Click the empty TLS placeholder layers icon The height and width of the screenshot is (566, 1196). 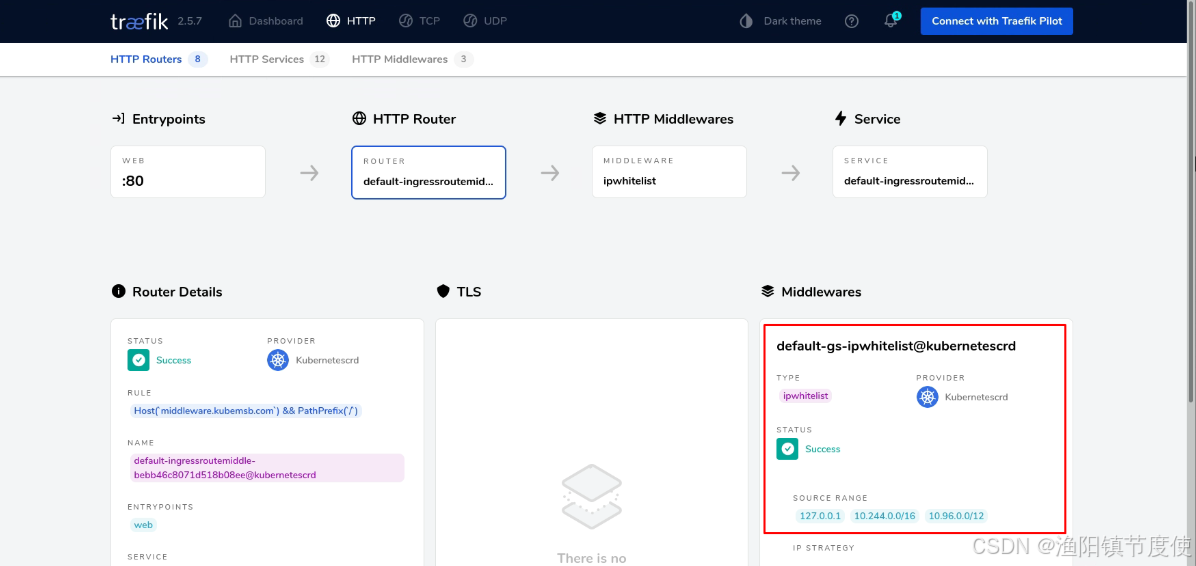(x=592, y=496)
